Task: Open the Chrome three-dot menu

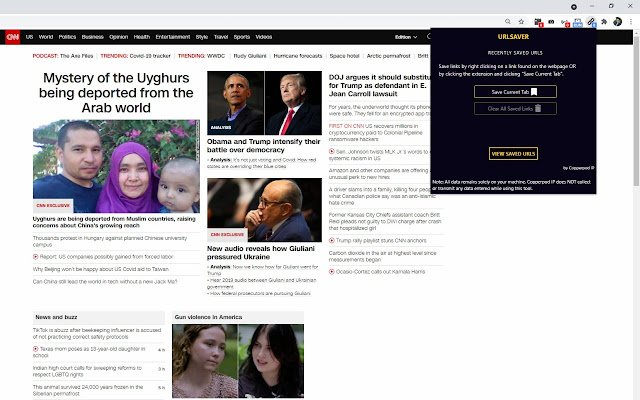Action: click(631, 22)
